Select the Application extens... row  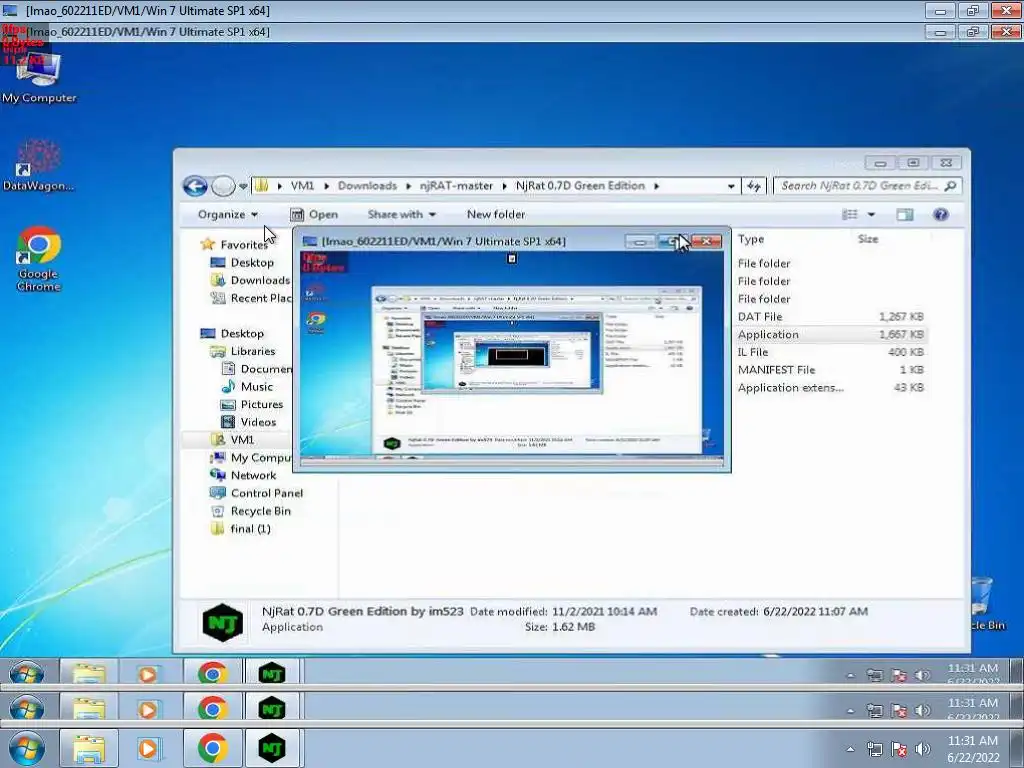[x=830, y=388]
